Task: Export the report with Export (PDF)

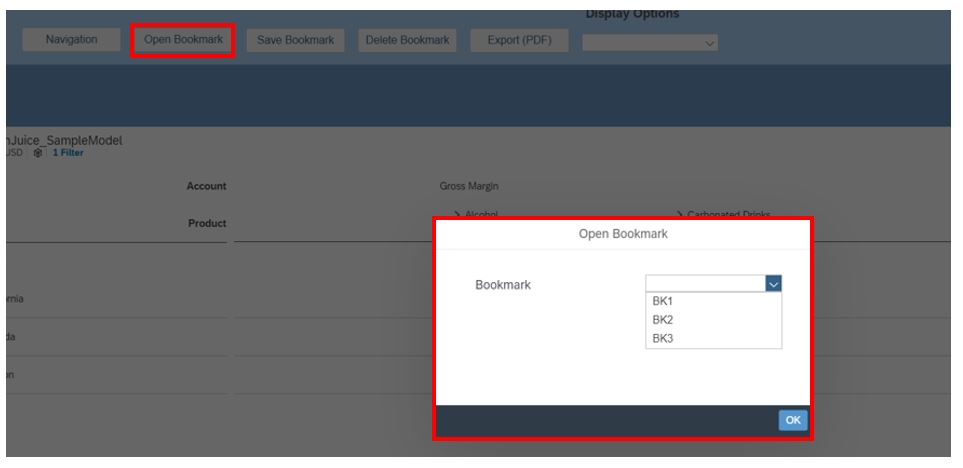Action: pyautogui.click(x=520, y=41)
